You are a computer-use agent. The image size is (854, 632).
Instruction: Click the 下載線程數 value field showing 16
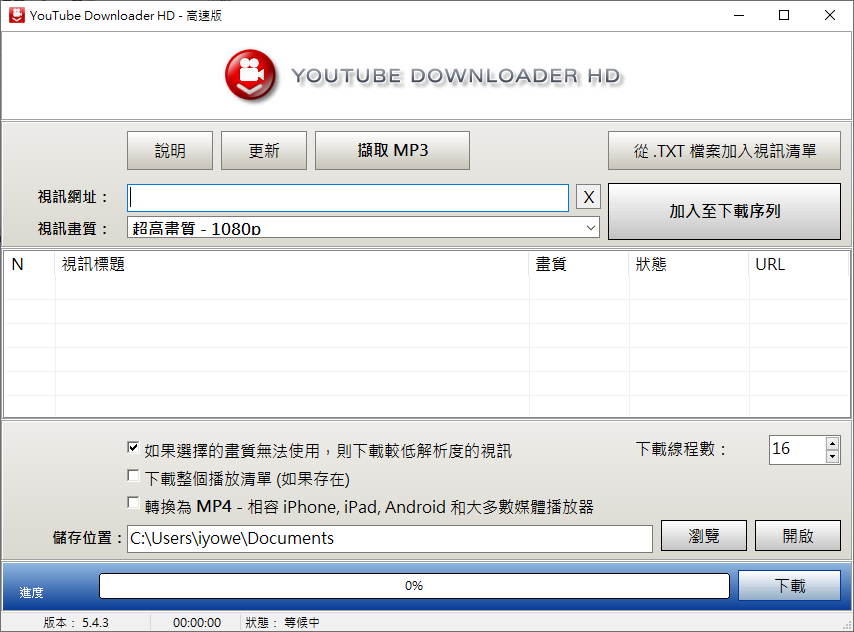coord(797,449)
